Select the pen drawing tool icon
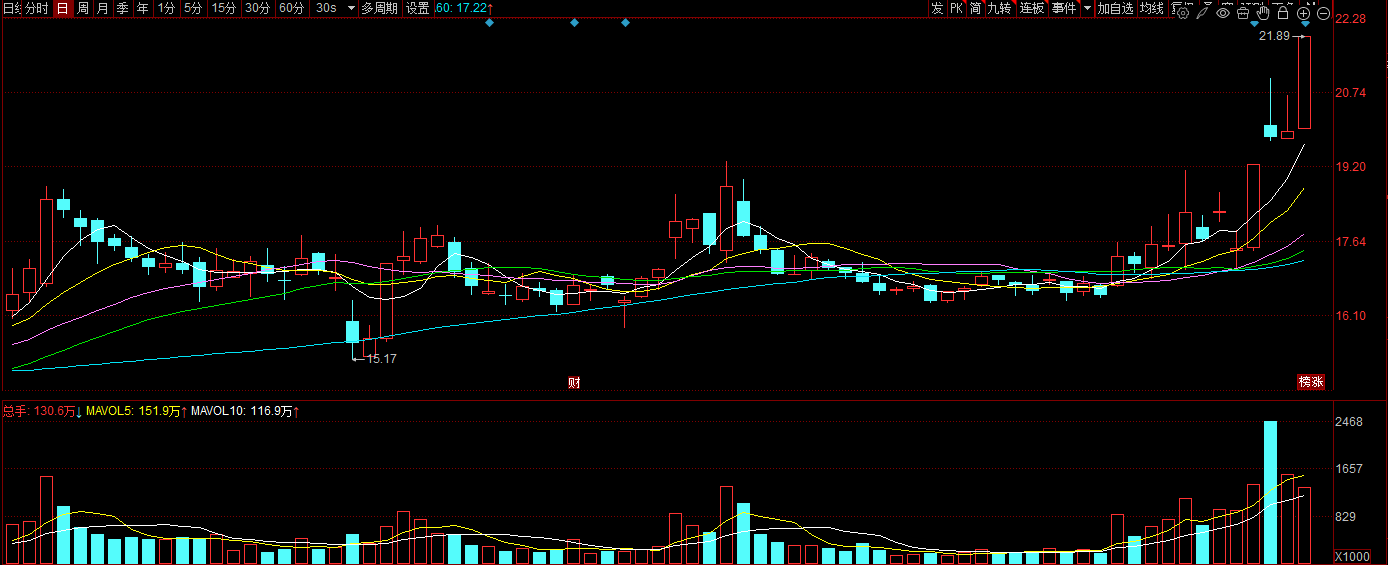This screenshot has height=565, width=1388. (x=1203, y=11)
